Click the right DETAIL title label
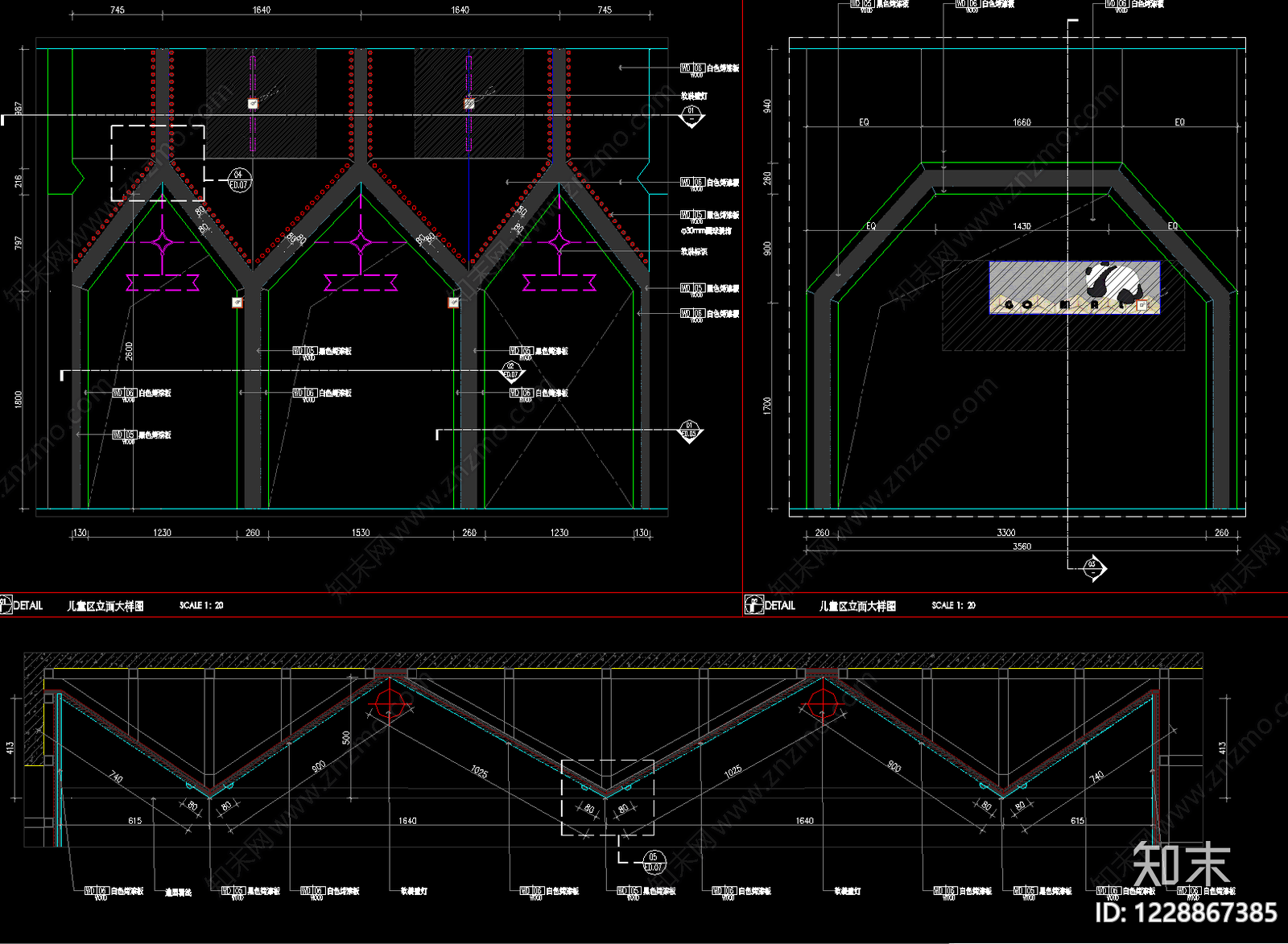This screenshot has width=1288, height=944. click(779, 605)
